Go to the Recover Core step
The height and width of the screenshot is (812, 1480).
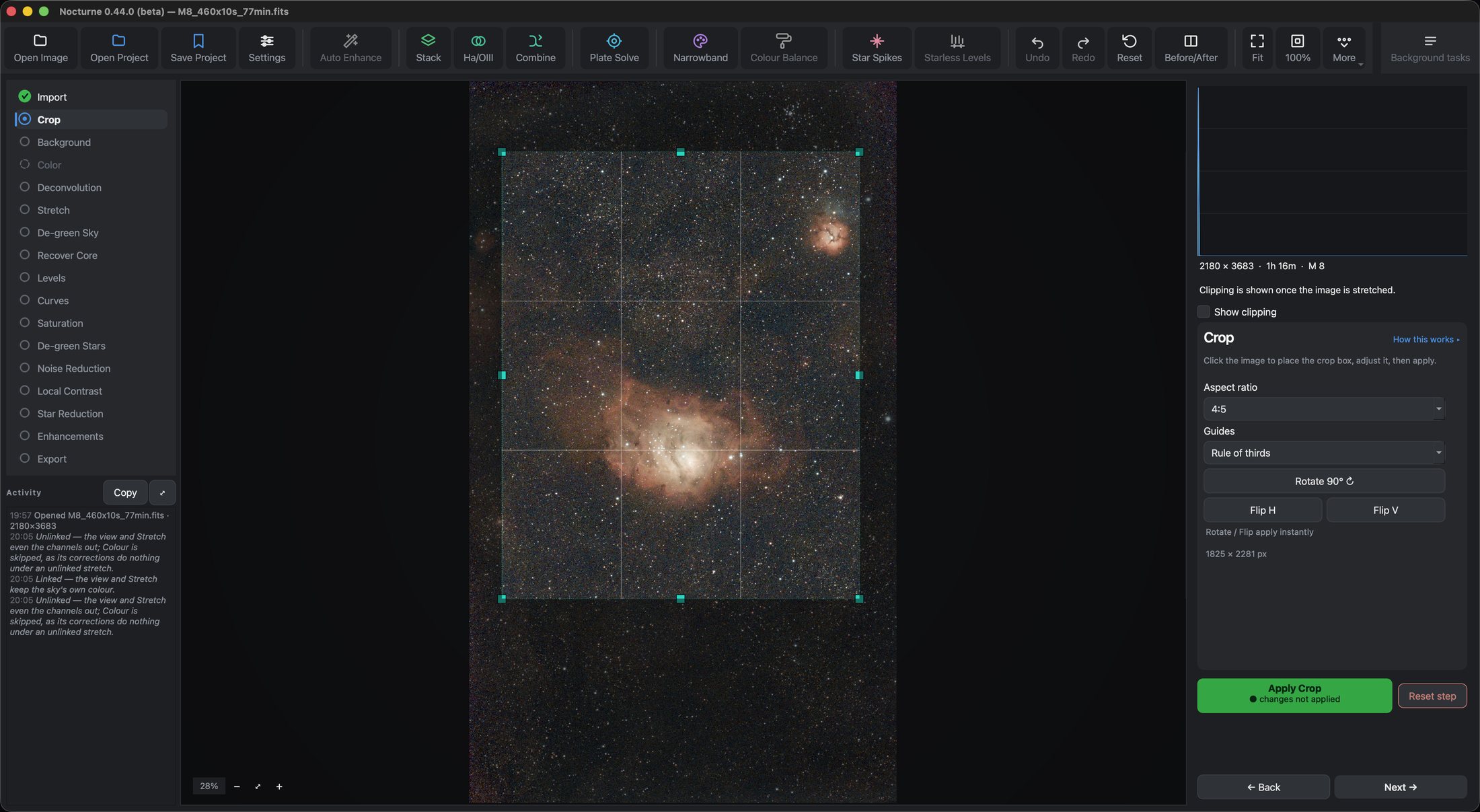91,255
